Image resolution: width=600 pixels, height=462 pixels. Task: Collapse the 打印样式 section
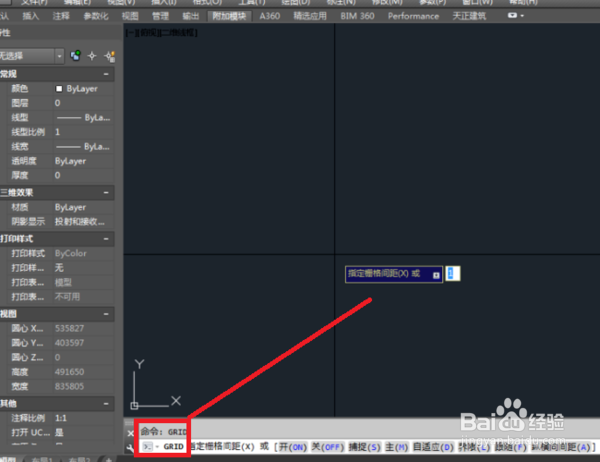pyautogui.click(x=106, y=239)
